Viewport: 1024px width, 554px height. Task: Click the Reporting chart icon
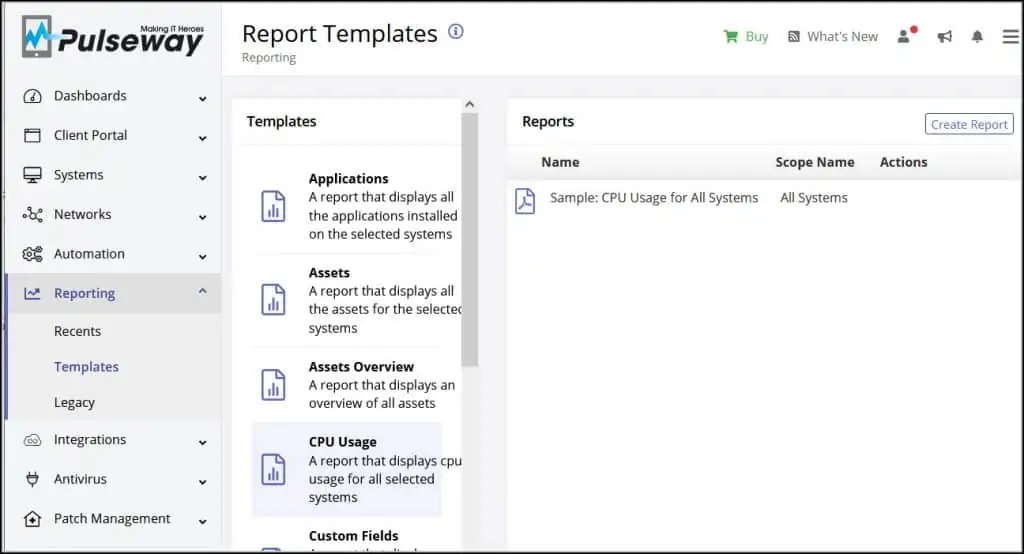pos(32,293)
